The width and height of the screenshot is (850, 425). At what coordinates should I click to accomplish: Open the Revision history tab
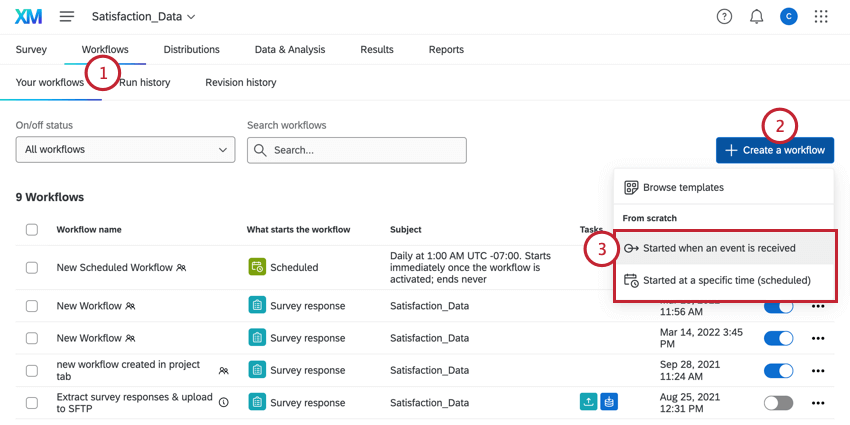point(240,82)
